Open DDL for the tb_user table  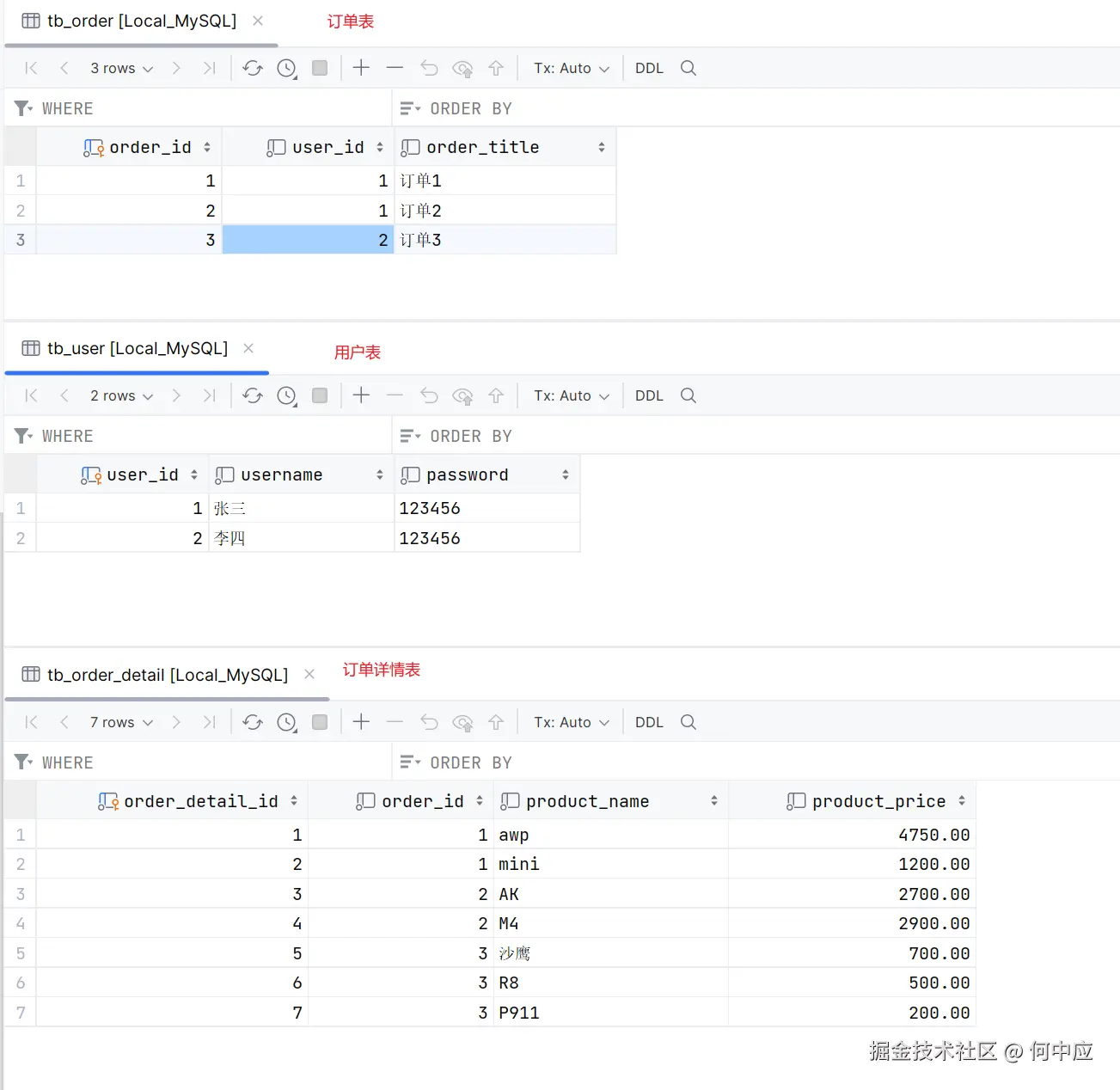click(649, 395)
